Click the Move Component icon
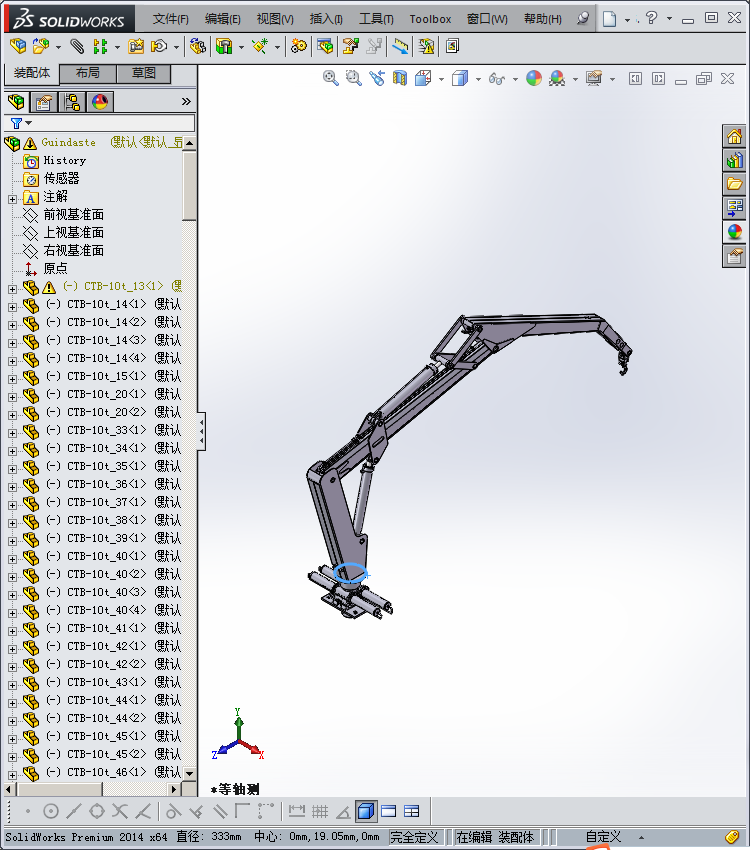 pos(159,46)
